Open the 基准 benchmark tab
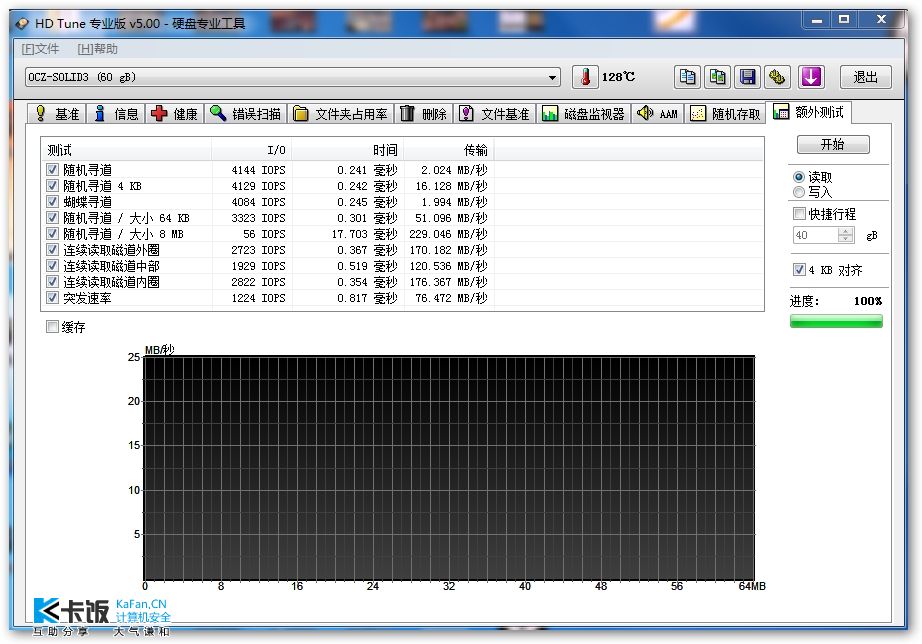Image resolution: width=922 pixels, height=644 pixels. 57,114
